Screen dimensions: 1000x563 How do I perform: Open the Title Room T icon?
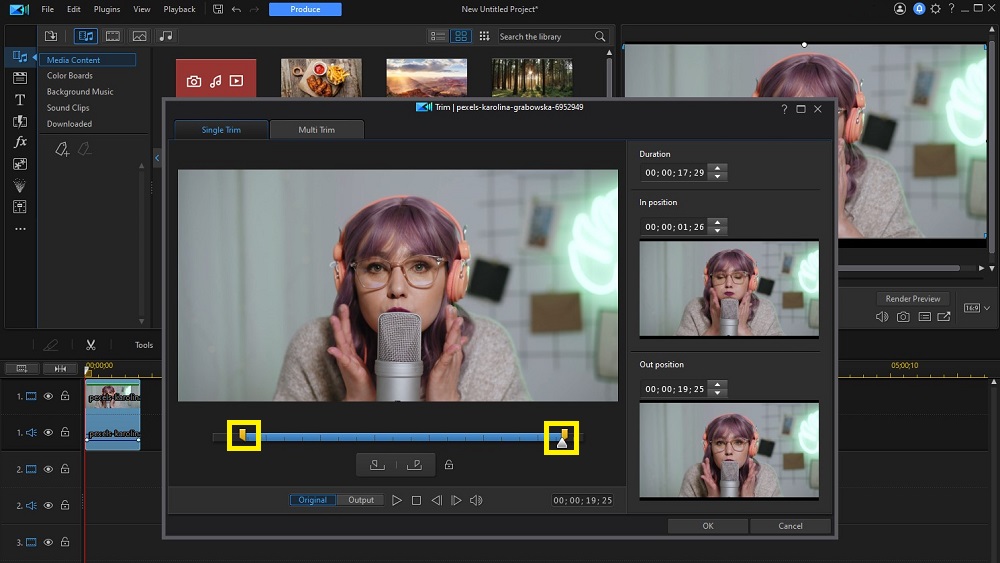click(20, 99)
